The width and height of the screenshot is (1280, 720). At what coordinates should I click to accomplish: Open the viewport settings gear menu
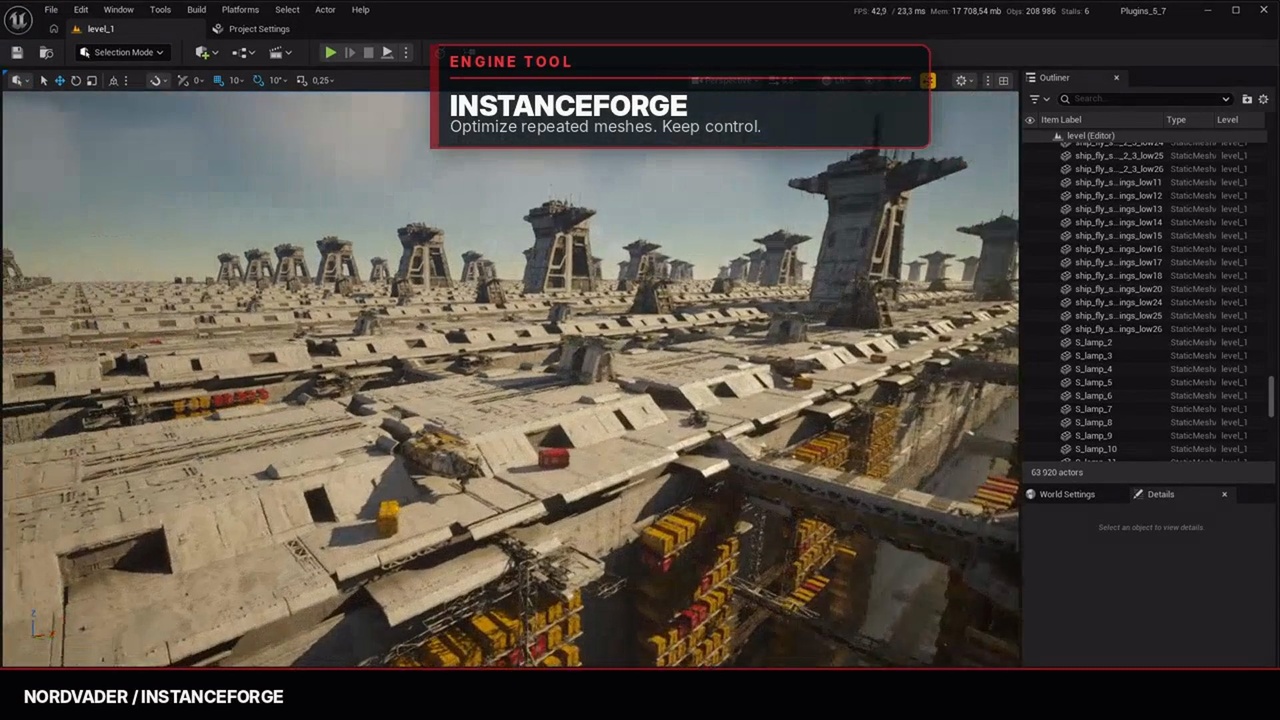(964, 81)
